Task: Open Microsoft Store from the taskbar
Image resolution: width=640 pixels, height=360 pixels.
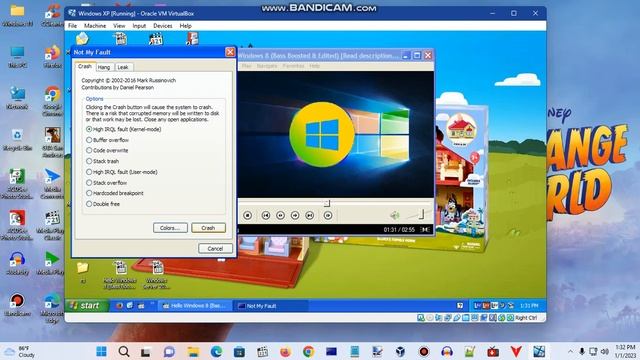Action: [239, 351]
